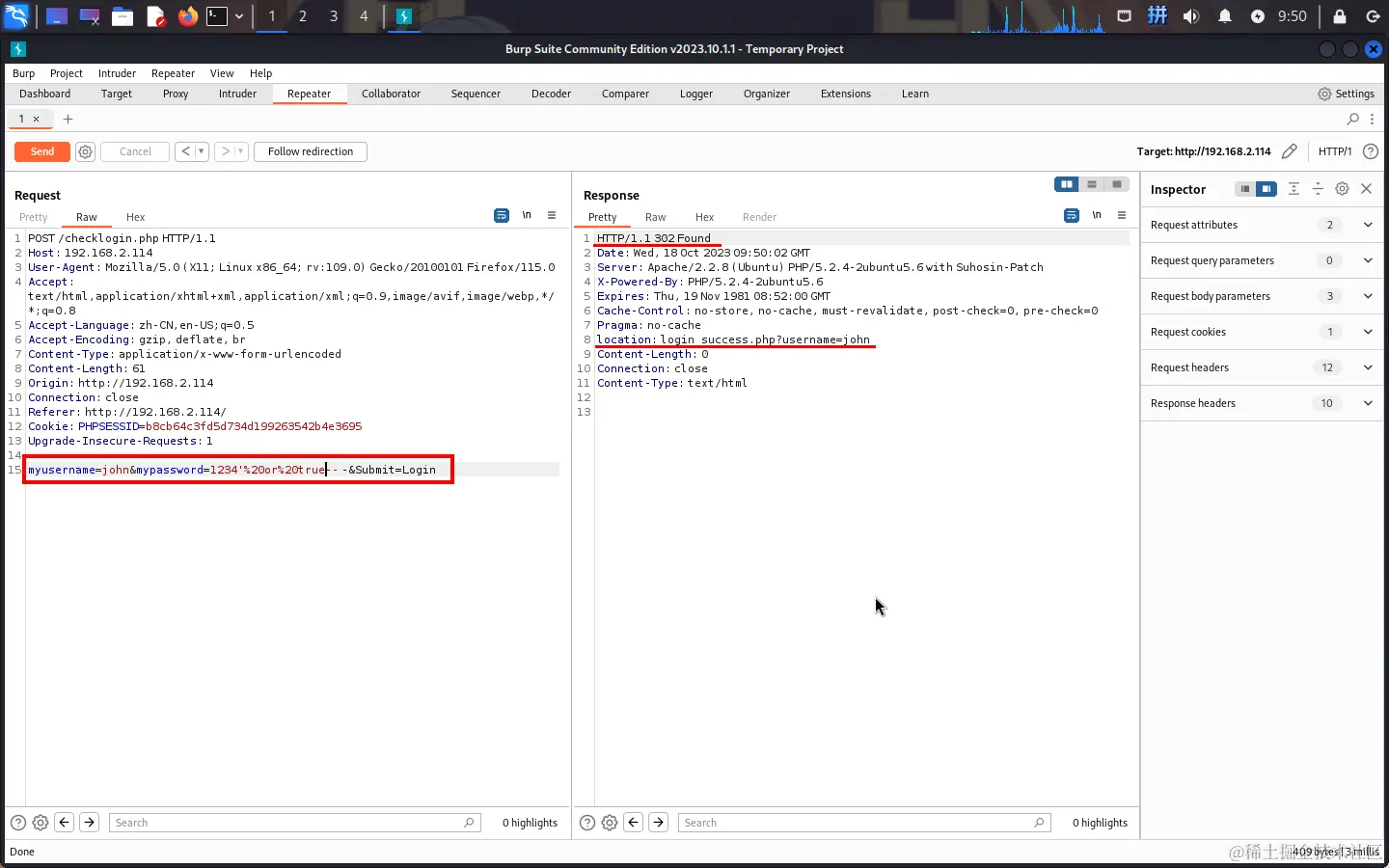Dock Inspector layout to left option

(x=1245, y=189)
